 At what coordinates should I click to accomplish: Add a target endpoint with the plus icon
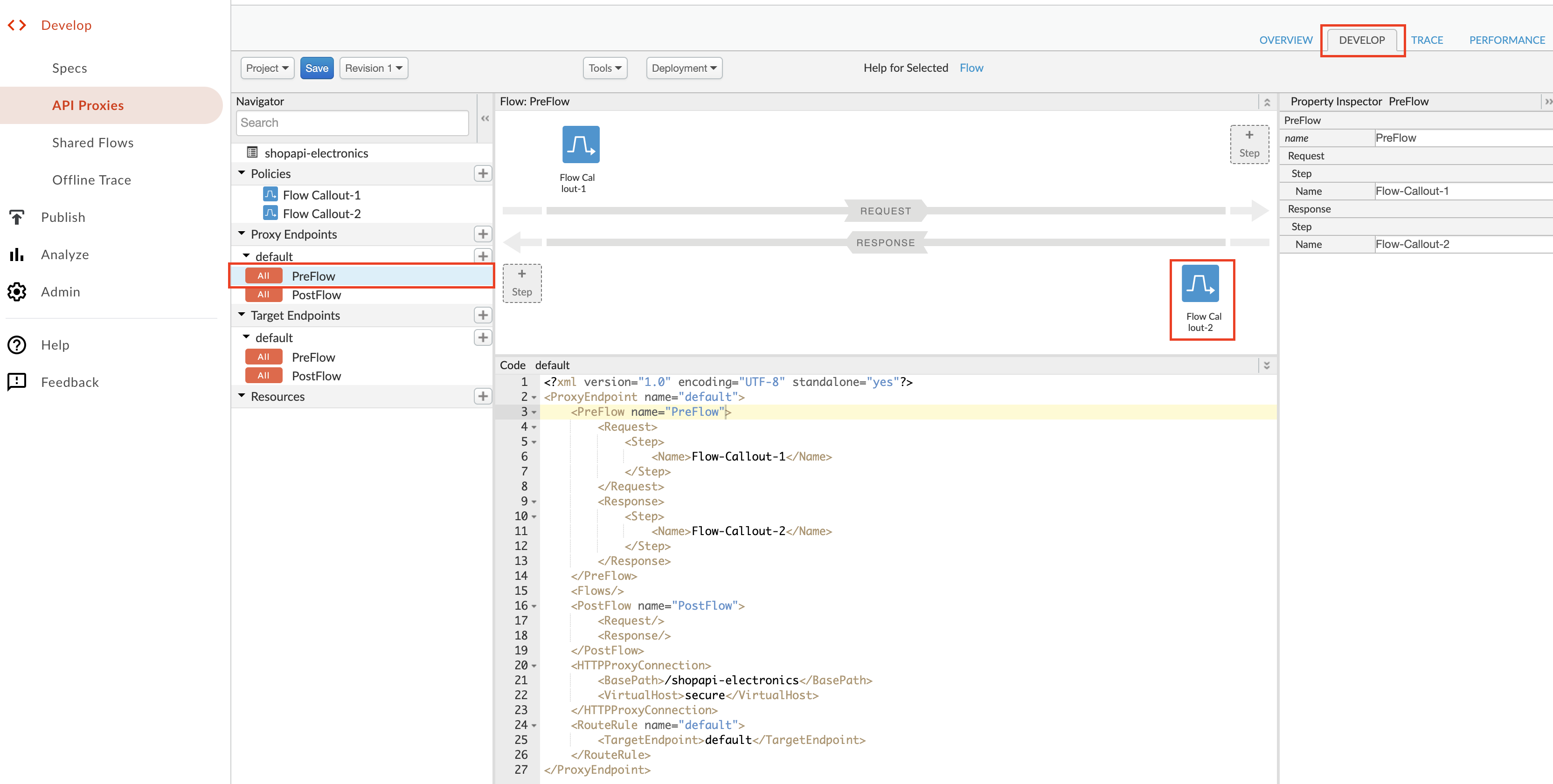[x=482, y=315]
